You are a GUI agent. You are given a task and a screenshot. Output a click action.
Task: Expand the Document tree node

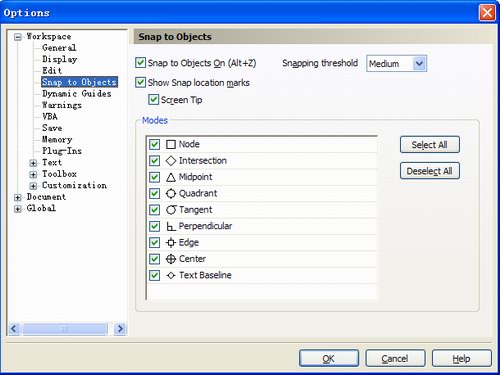[18, 197]
